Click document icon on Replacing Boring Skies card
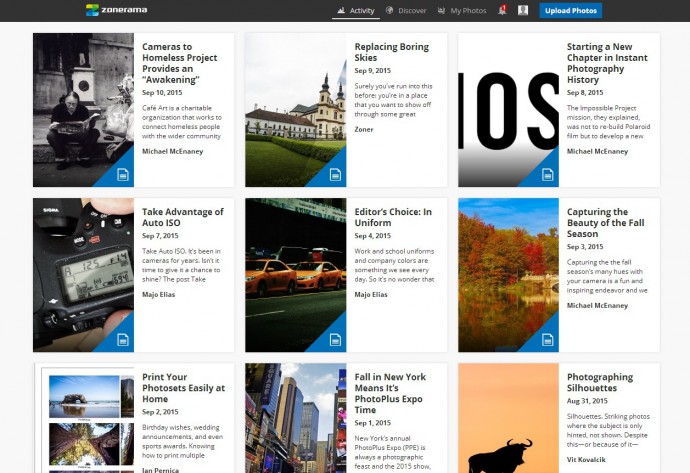 tap(335, 175)
